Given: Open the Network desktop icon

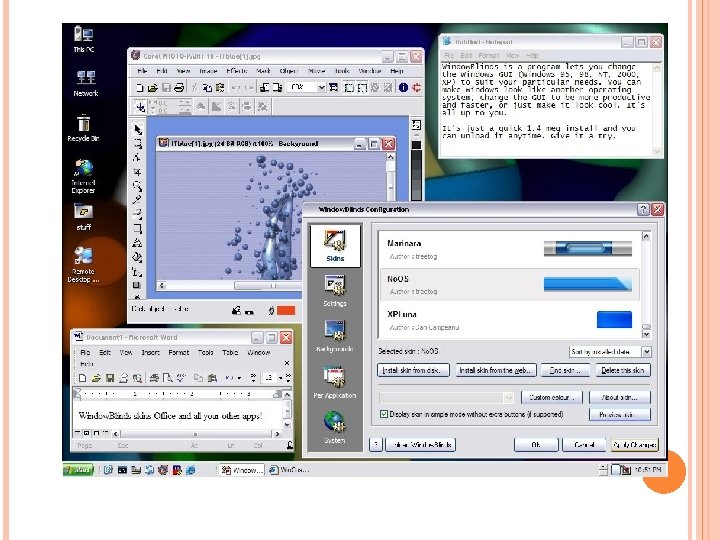Looking at the screenshot, I should pyautogui.click(x=85, y=83).
